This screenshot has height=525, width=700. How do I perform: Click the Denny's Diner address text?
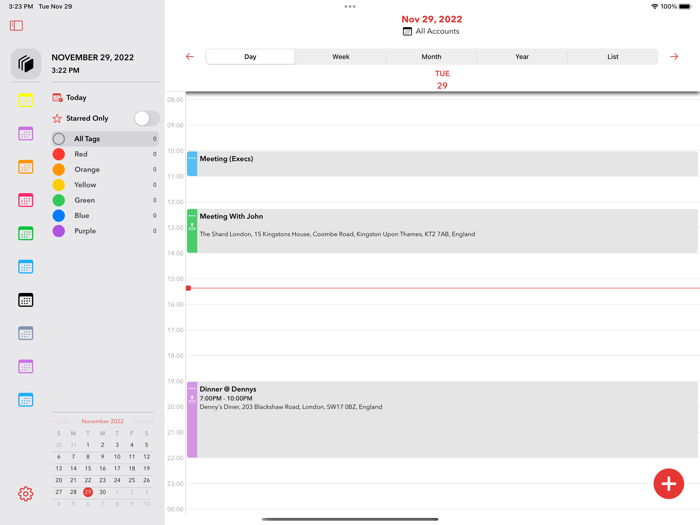(x=291, y=407)
